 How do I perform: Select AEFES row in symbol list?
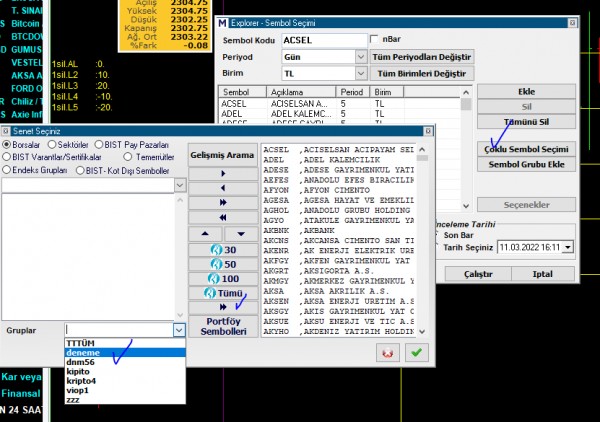338,180
